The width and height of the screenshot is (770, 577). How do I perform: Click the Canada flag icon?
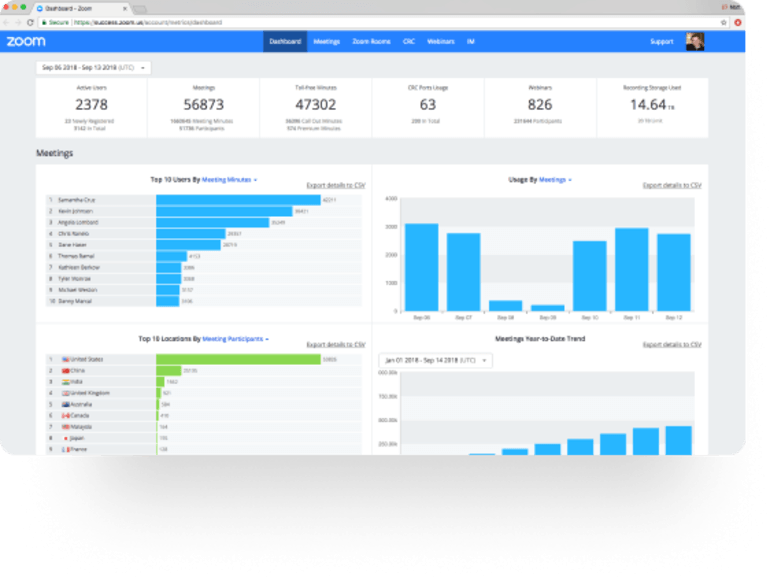click(66, 416)
